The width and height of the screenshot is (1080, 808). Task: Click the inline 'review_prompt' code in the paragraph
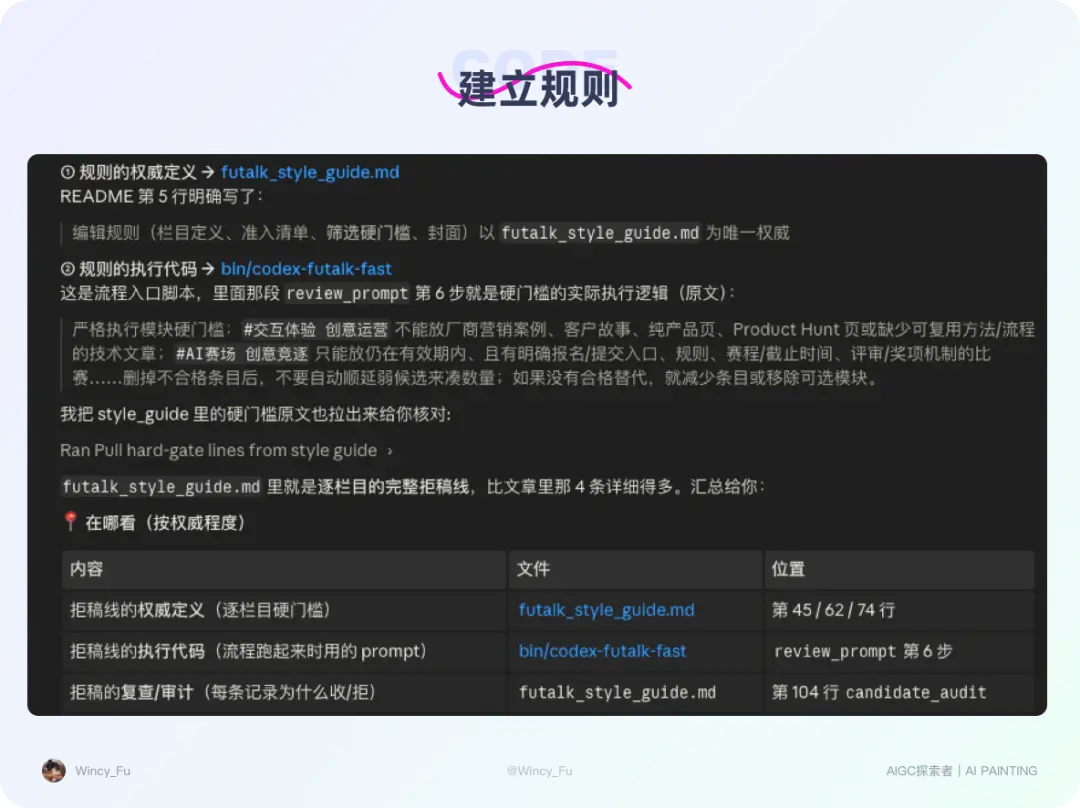pyautogui.click(x=347, y=293)
